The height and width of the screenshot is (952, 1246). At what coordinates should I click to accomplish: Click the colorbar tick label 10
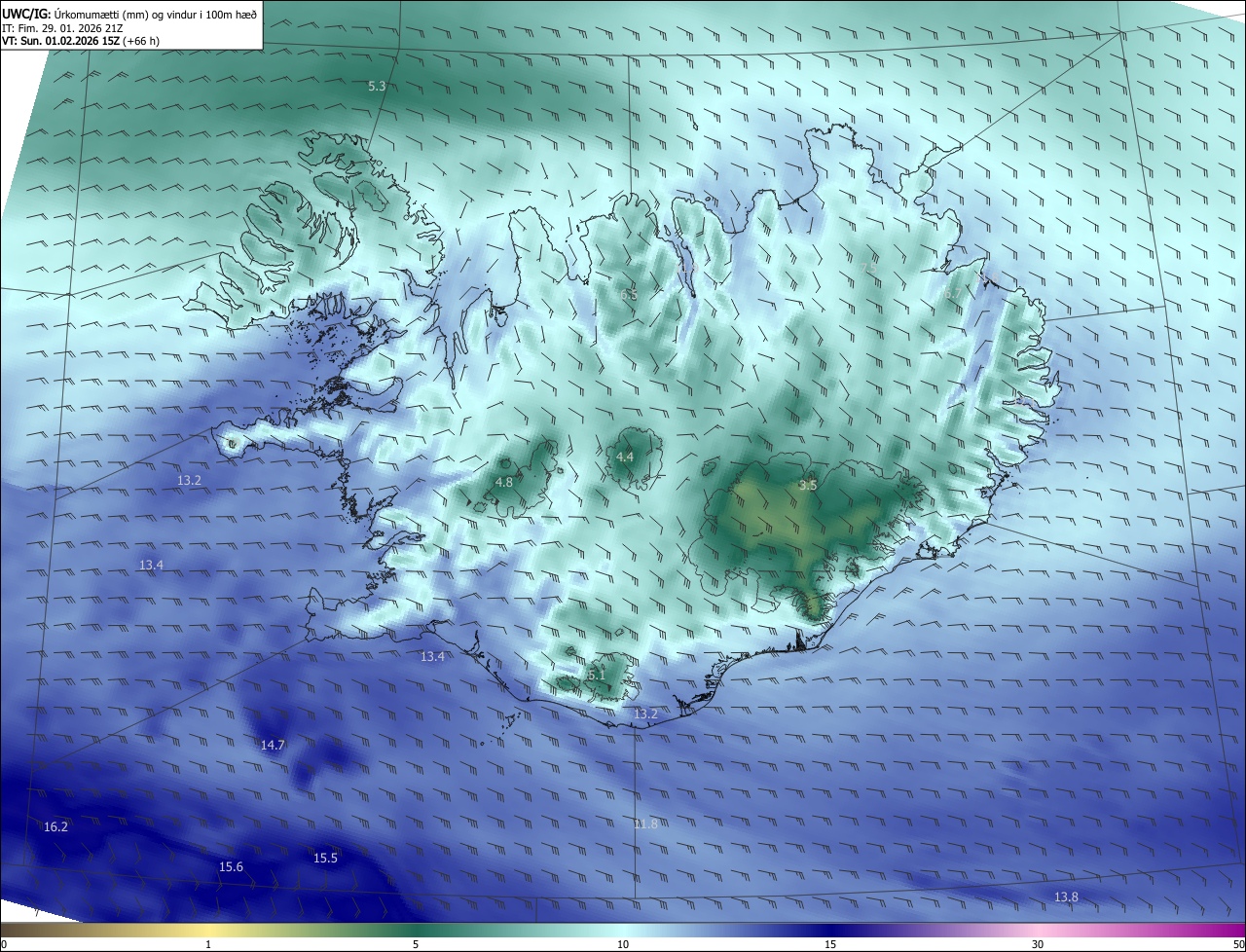623,944
